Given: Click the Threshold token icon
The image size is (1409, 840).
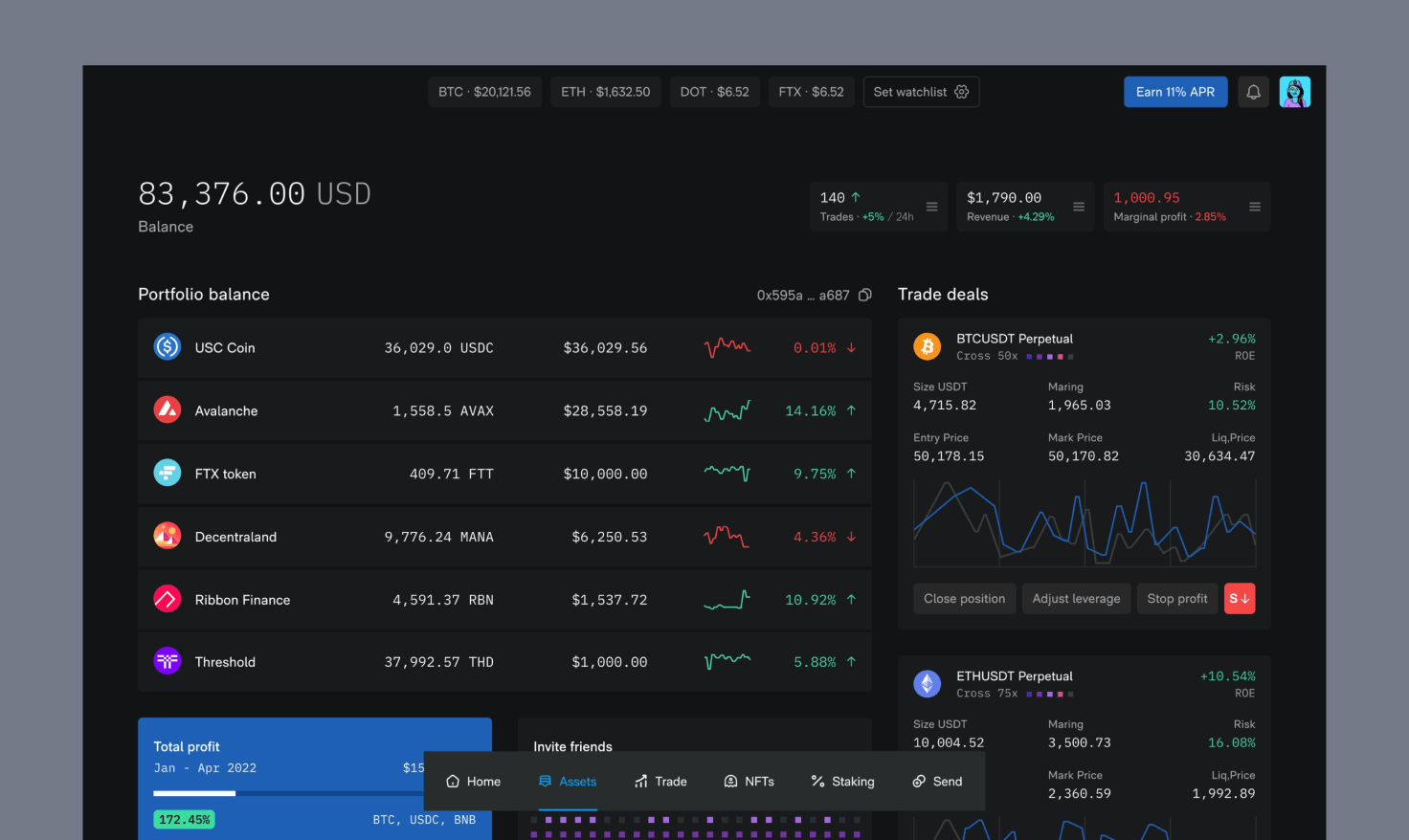Looking at the screenshot, I should 168,661.
